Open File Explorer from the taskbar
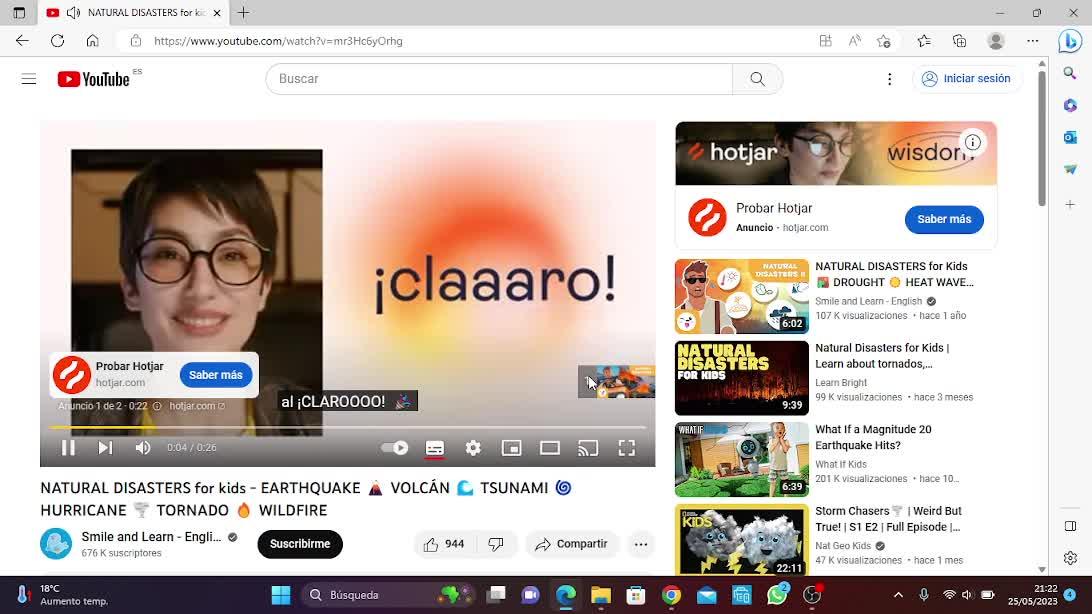This screenshot has width=1092, height=614. 600,595
